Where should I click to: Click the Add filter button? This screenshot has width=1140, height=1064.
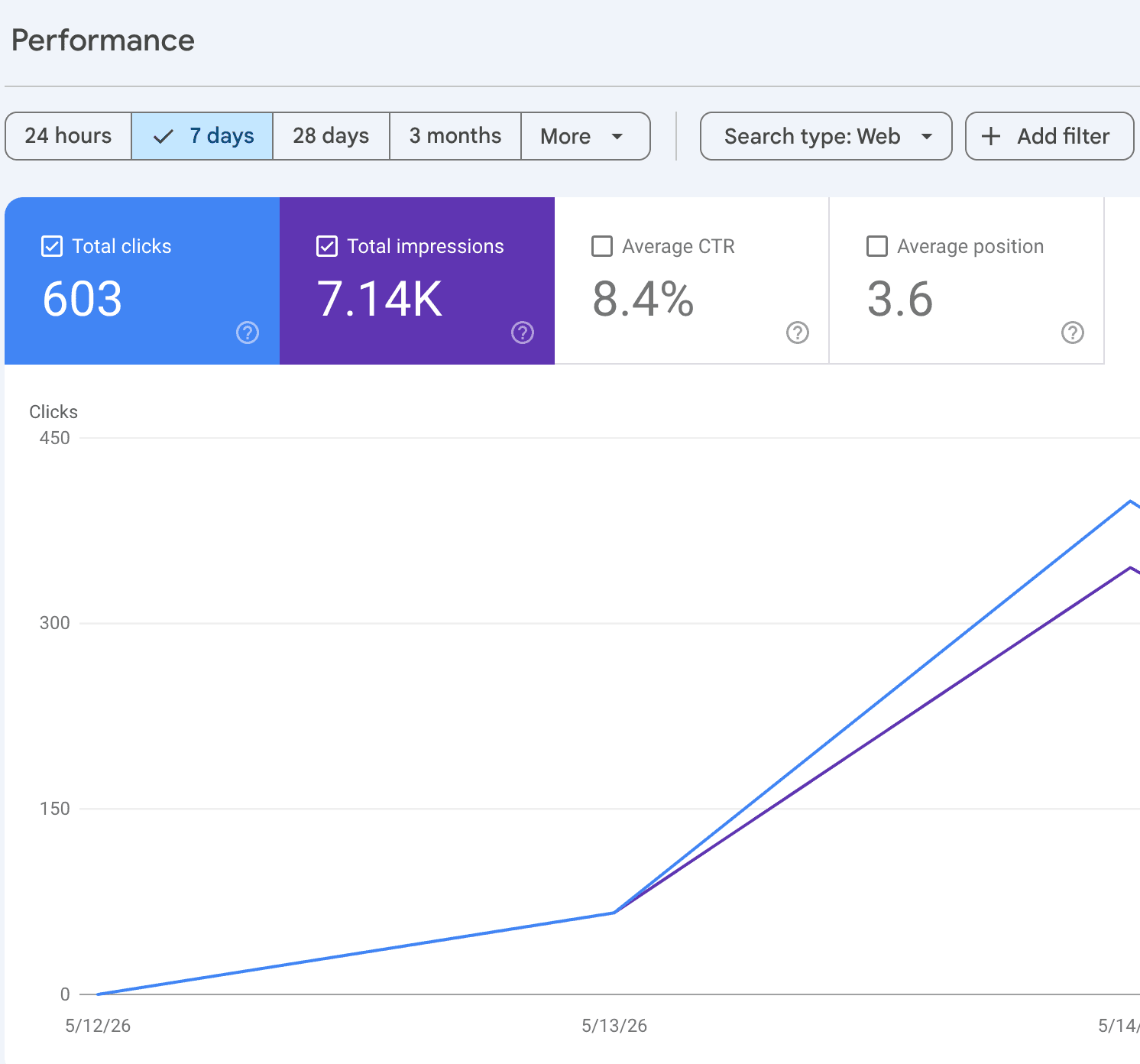coord(1049,136)
